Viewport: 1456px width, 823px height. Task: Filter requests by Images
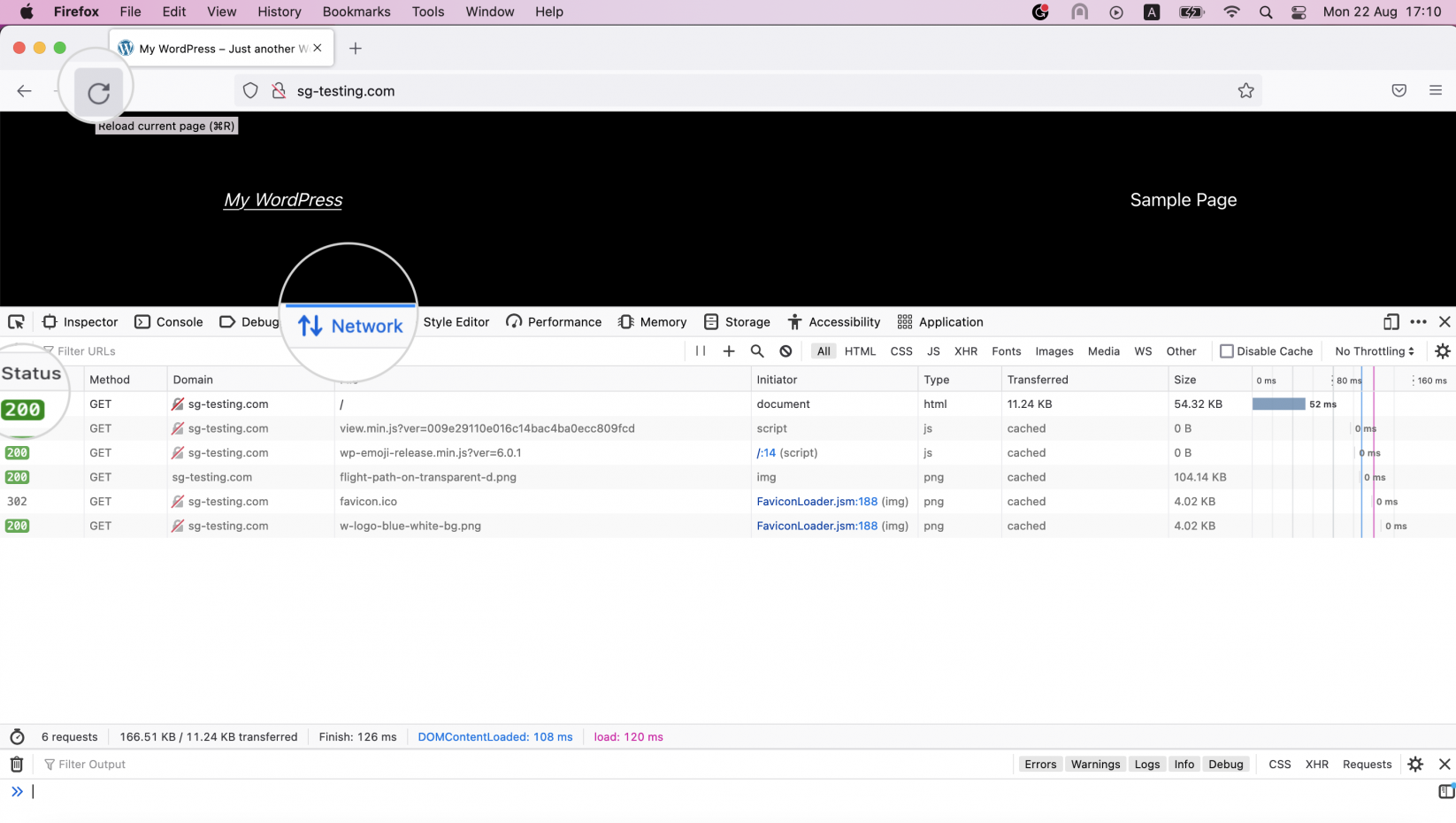pyautogui.click(x=1054, y=351)
